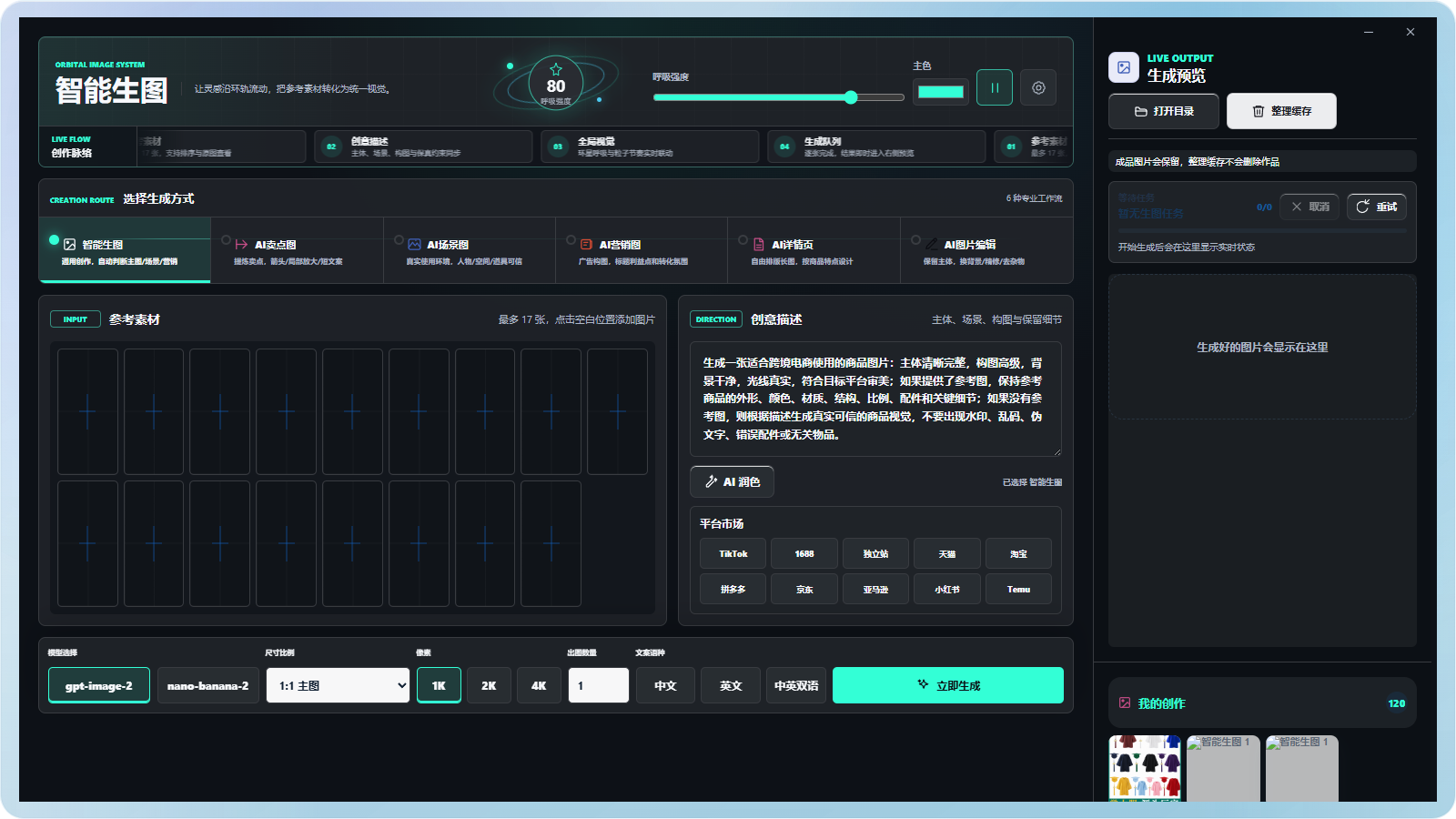The width and height of the screenshot is (1456, 819).
Task: Select the AI营销图 radio button
Action: (x=571, y=240)
